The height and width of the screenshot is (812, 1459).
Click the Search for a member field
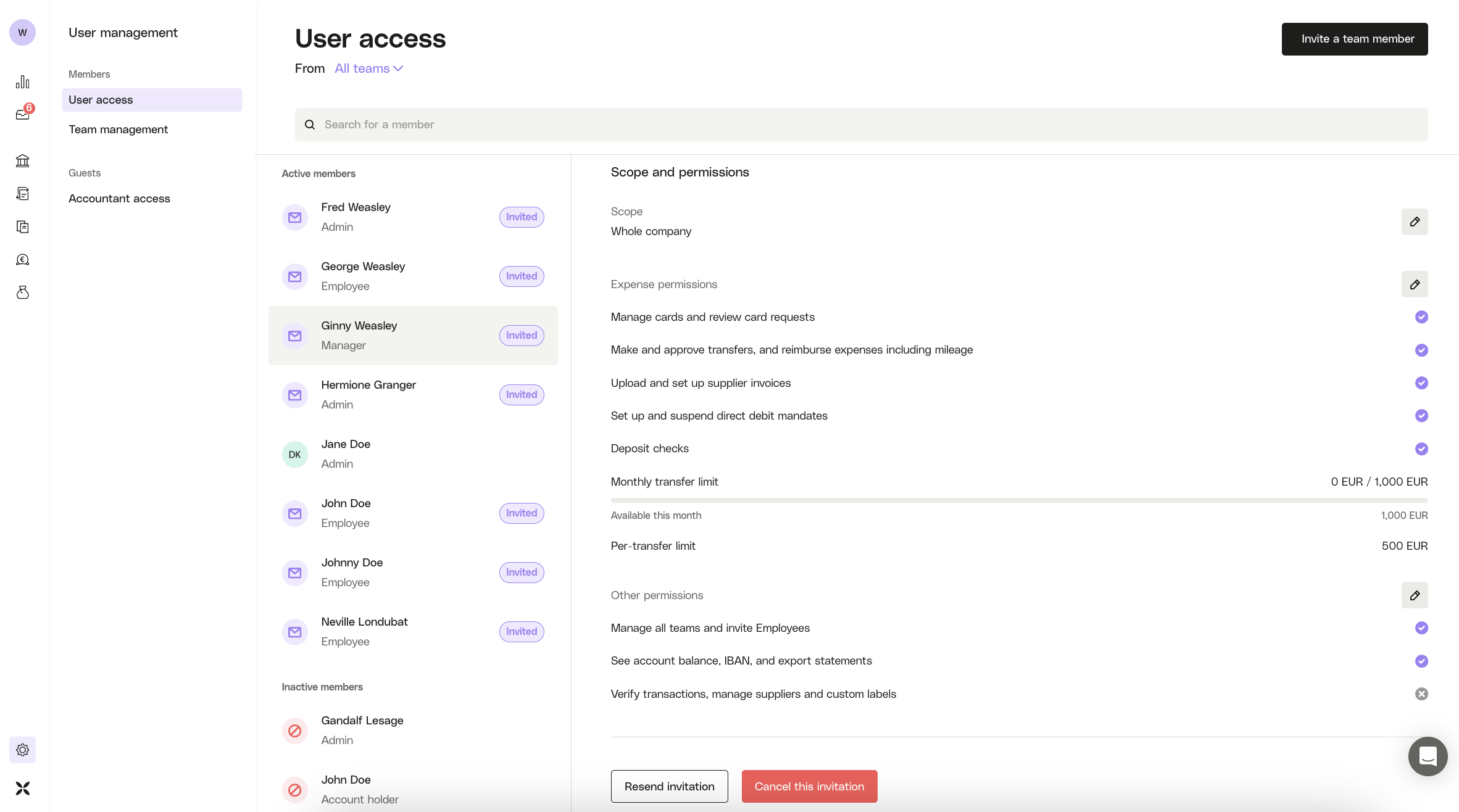click(x=861, y=125)
